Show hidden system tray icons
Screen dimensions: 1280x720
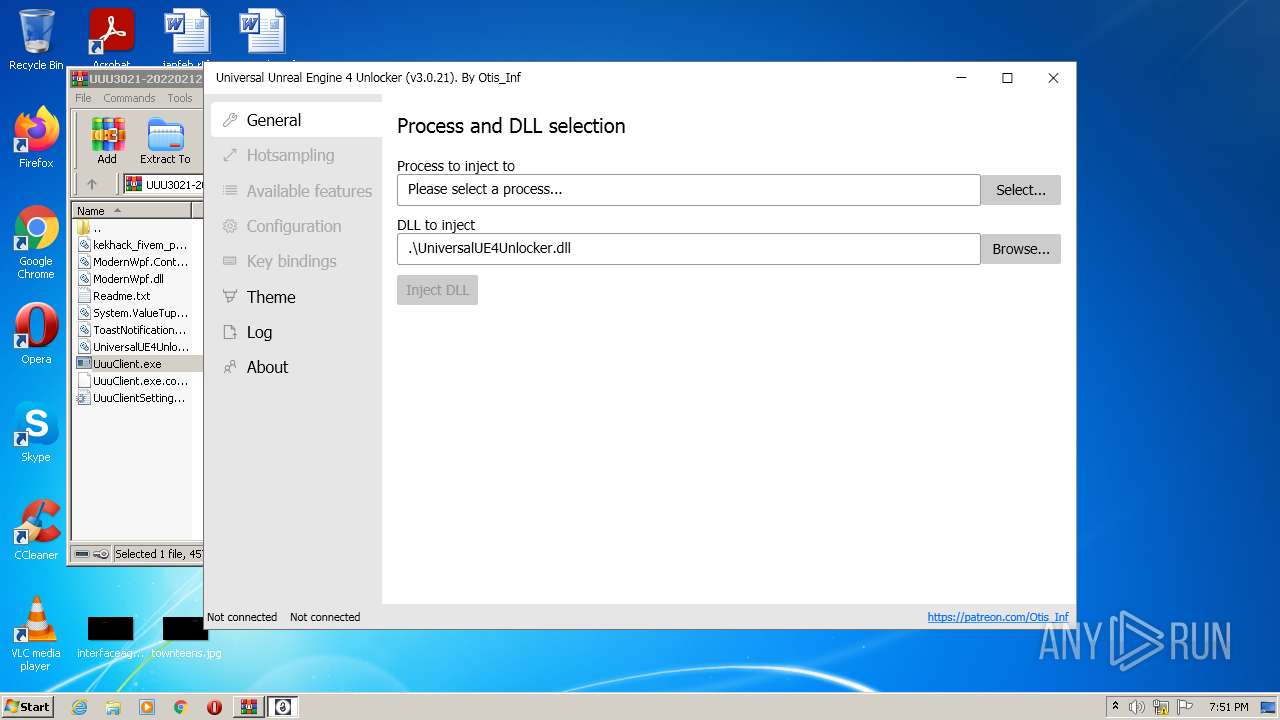coord(1115,707)
